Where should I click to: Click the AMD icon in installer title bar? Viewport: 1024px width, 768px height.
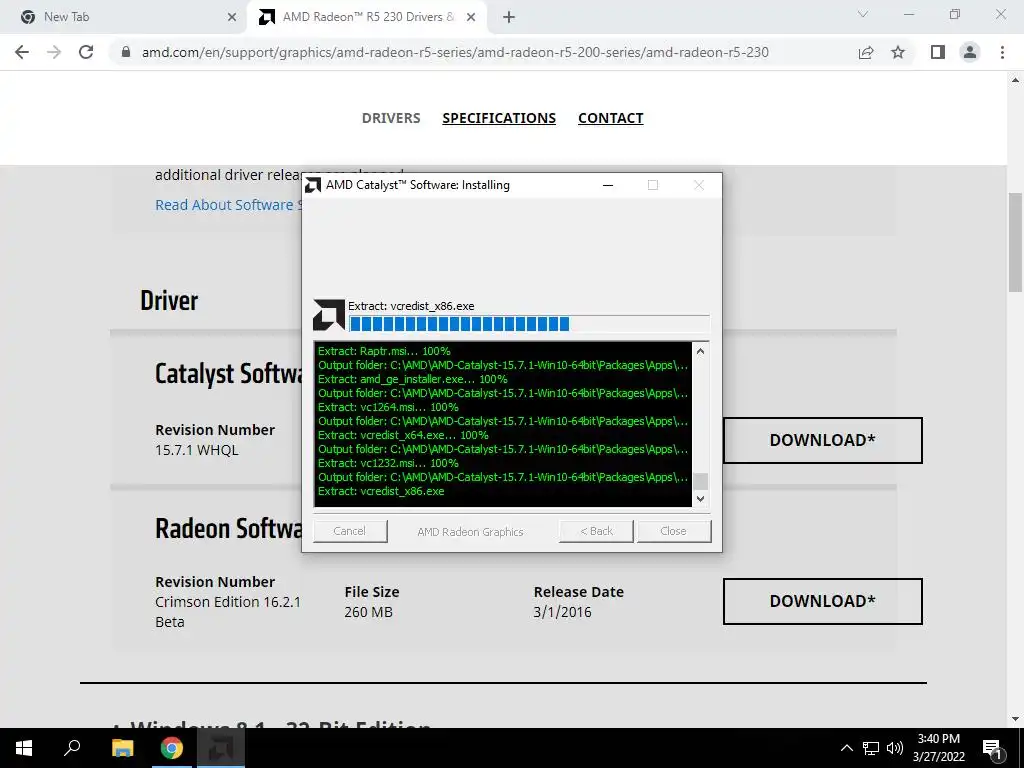click(x=314, y=185)
